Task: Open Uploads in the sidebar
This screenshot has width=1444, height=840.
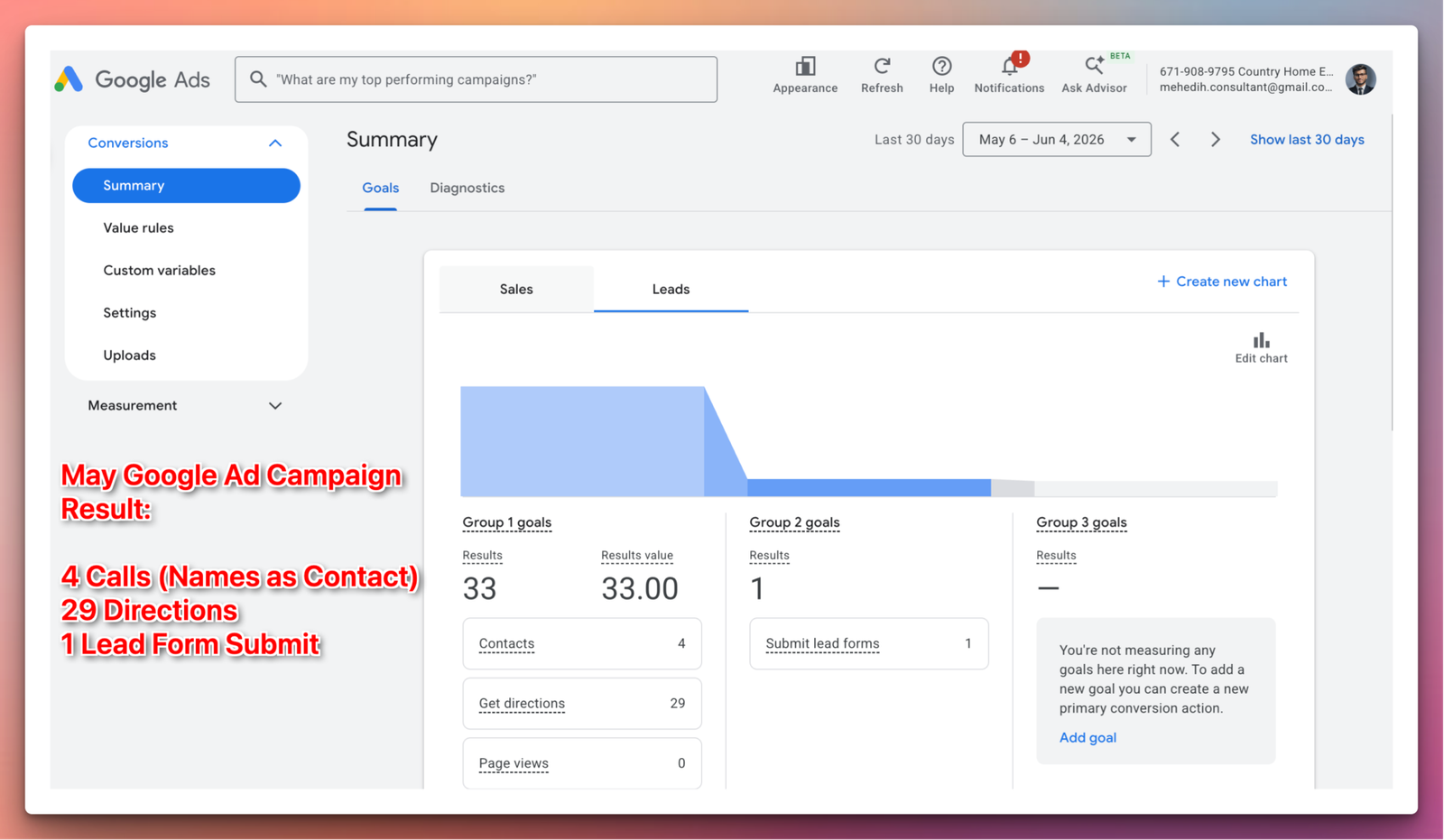Action: [129, 355]
